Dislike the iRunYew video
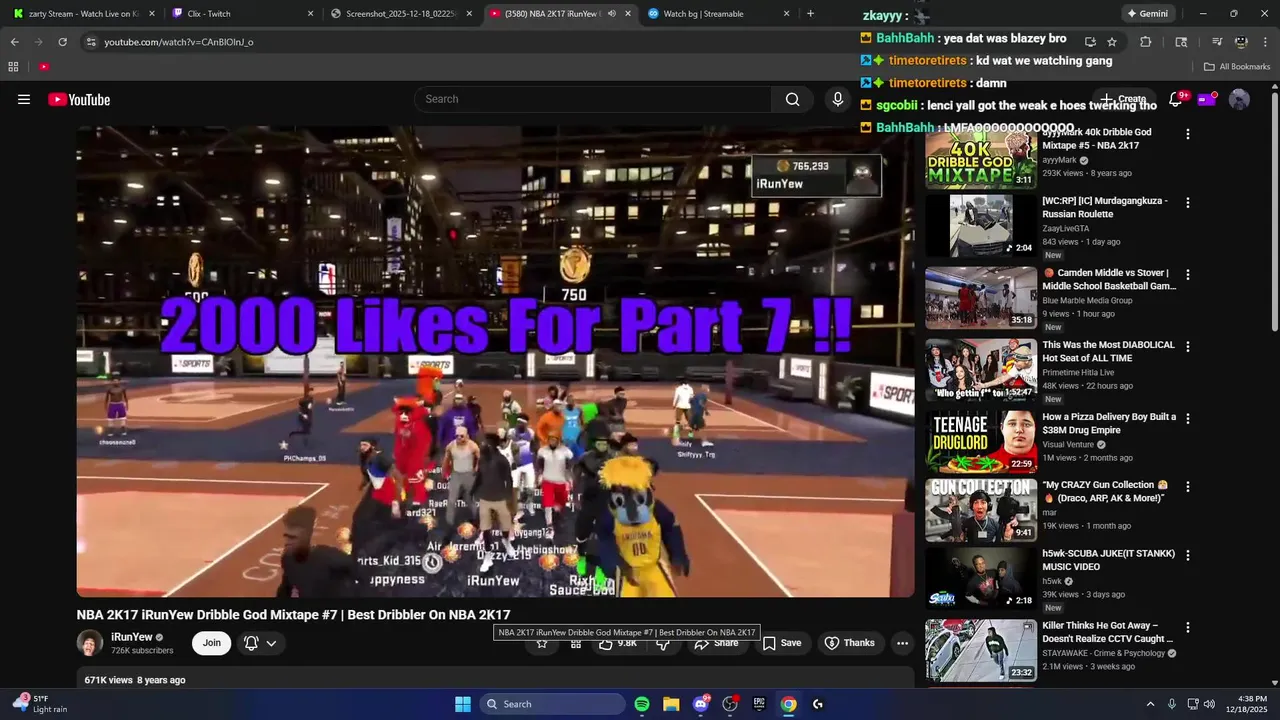This screenshot has width=1280, height=720. point(662,643)
